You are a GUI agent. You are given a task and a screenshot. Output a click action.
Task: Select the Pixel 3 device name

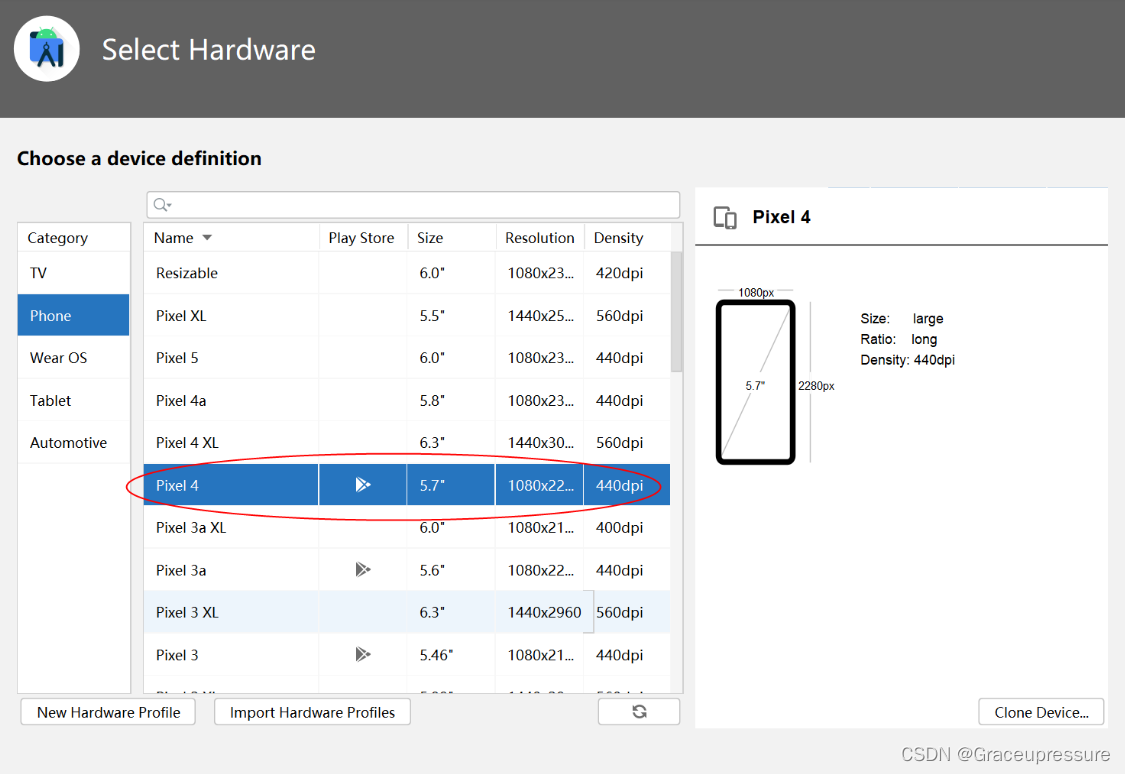click(177, 655)
